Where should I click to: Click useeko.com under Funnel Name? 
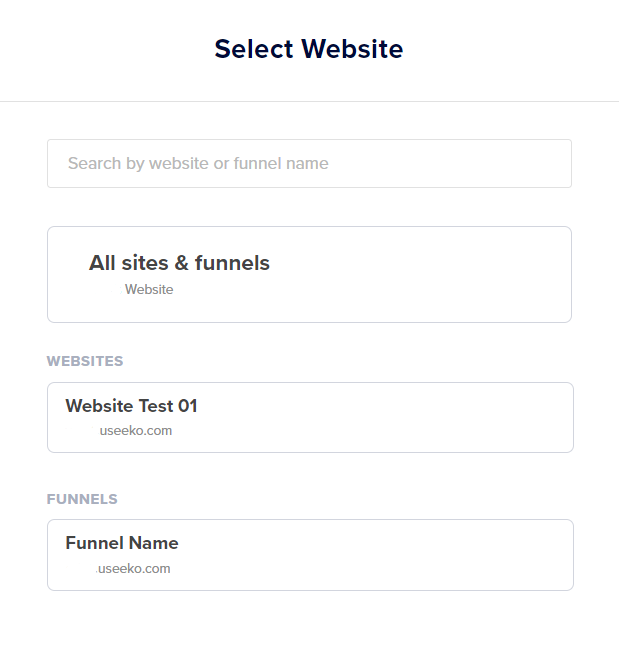pyautogui.click(x=134, y=569)
